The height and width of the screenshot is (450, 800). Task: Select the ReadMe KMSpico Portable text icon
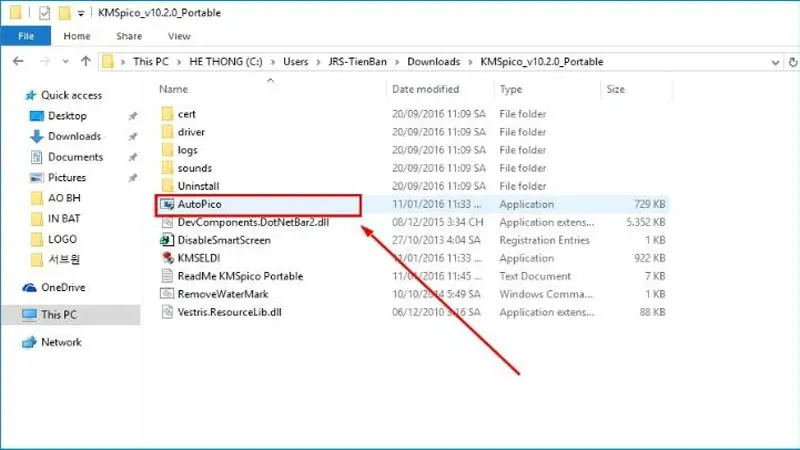point(167,276)
